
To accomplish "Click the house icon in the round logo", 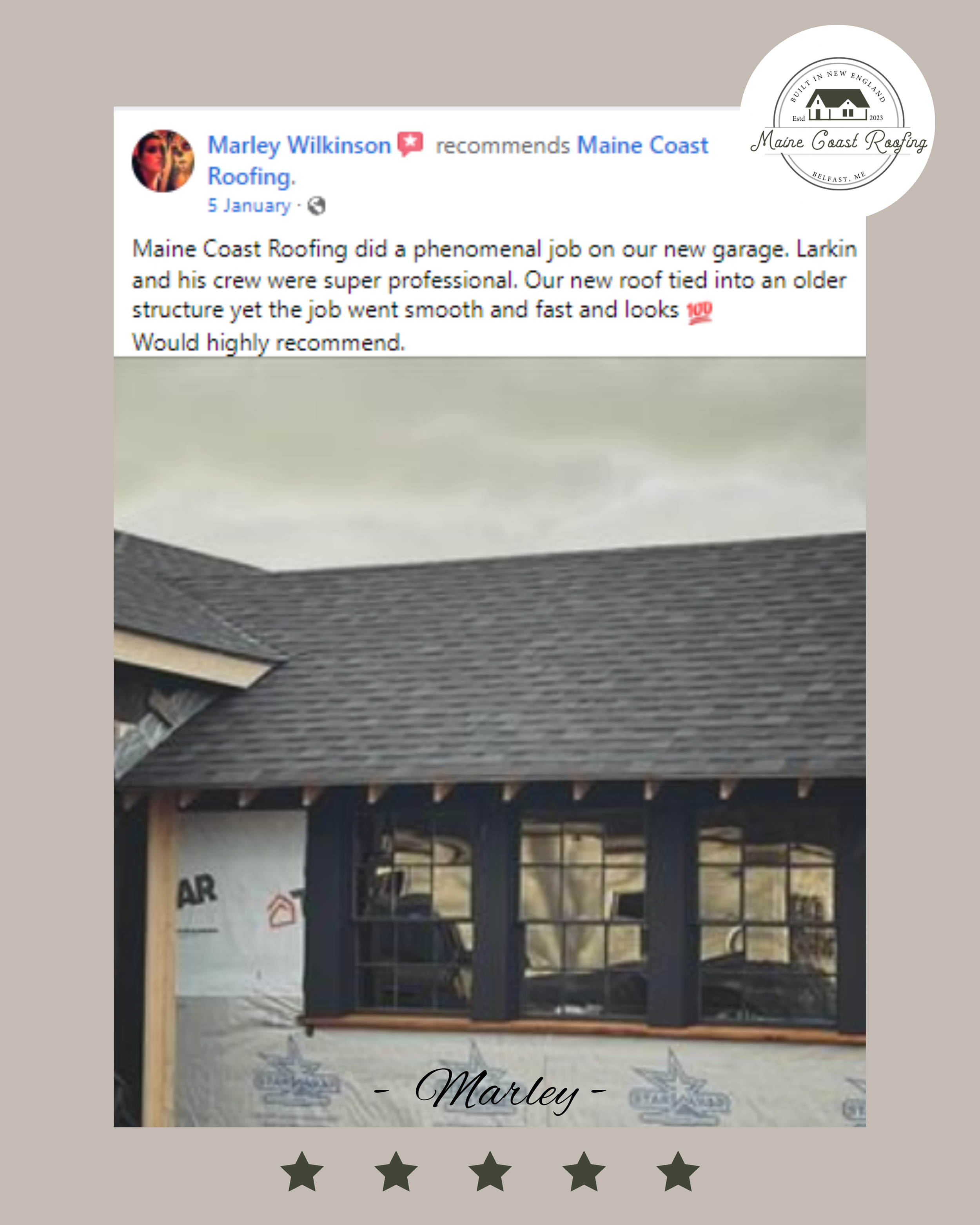I will click(x=837, y=104).
